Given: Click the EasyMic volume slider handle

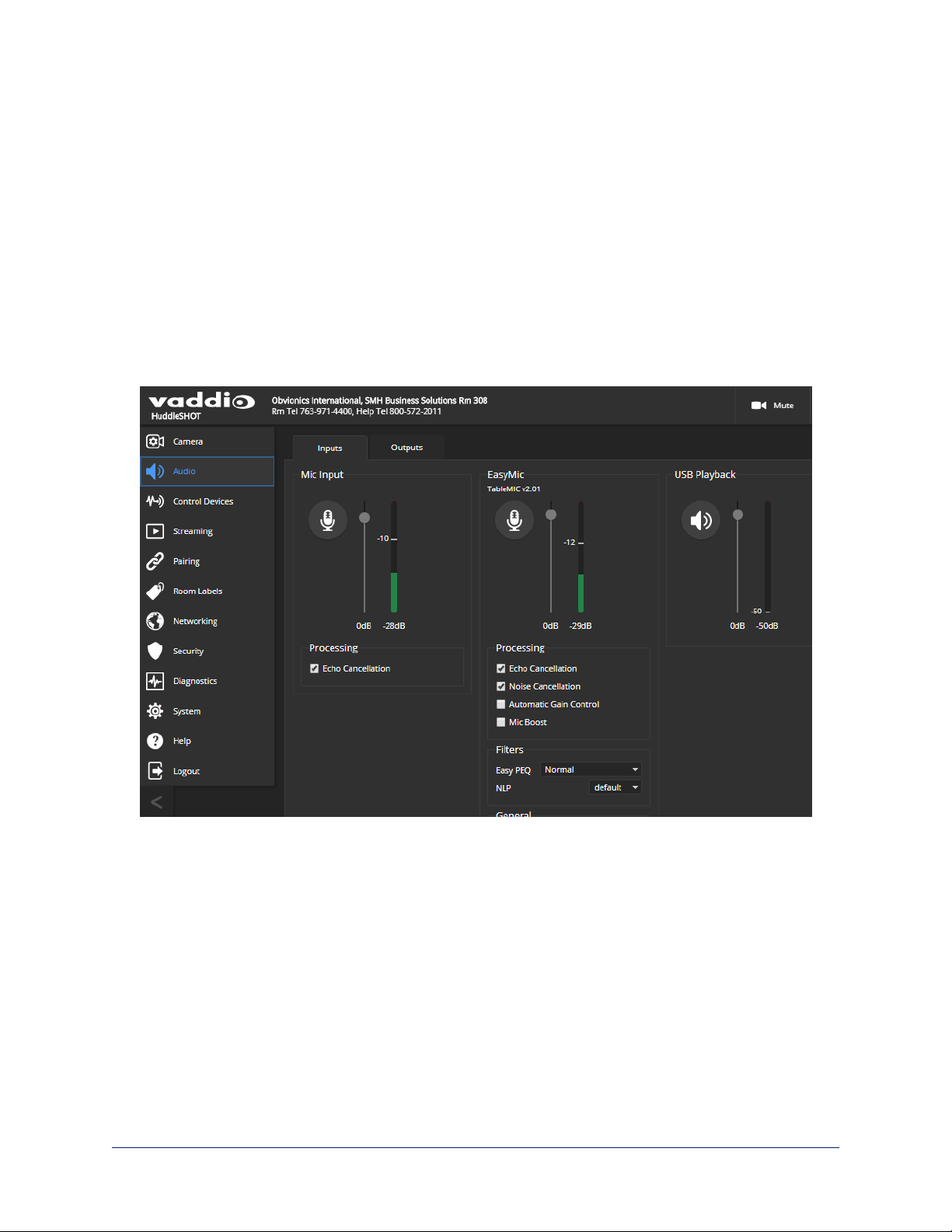Looking at the screenshot, I should [x=551, y=515].
